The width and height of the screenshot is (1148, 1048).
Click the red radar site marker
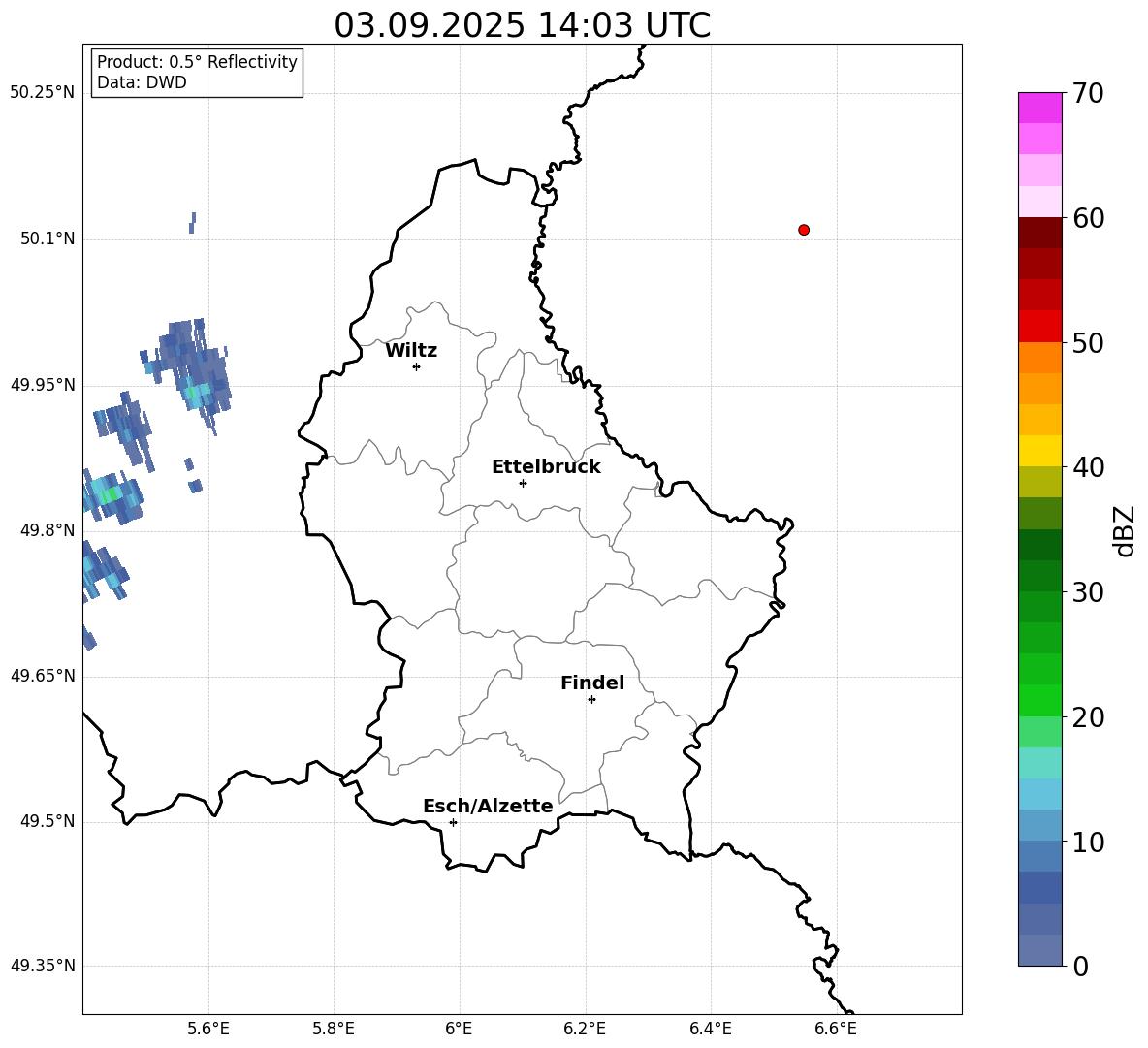coord(804,230)
